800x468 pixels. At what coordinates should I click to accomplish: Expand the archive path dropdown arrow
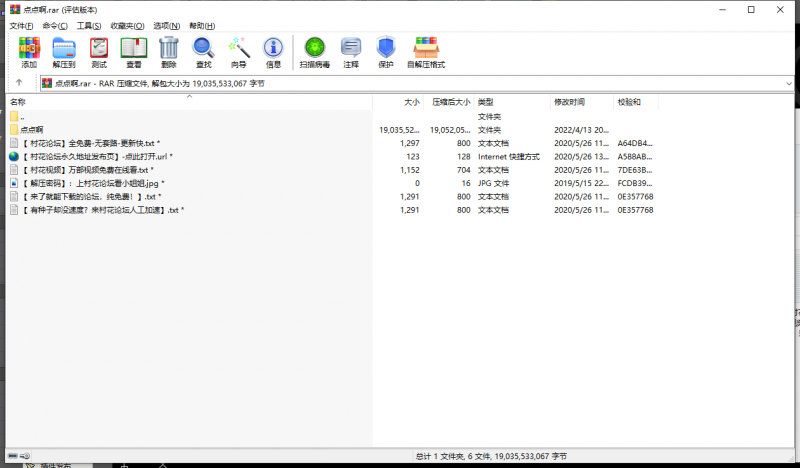point(790,83)
